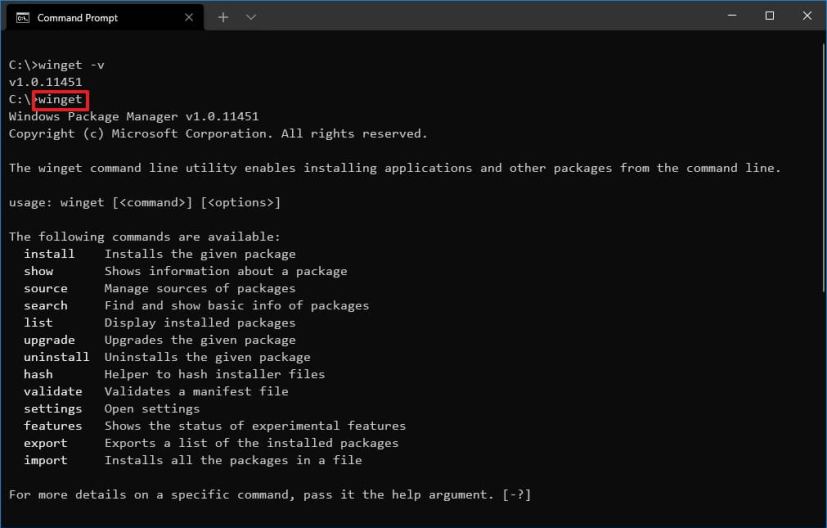
Task: Click 'Installs the given package' description
Action: click(x=200, y=254)
